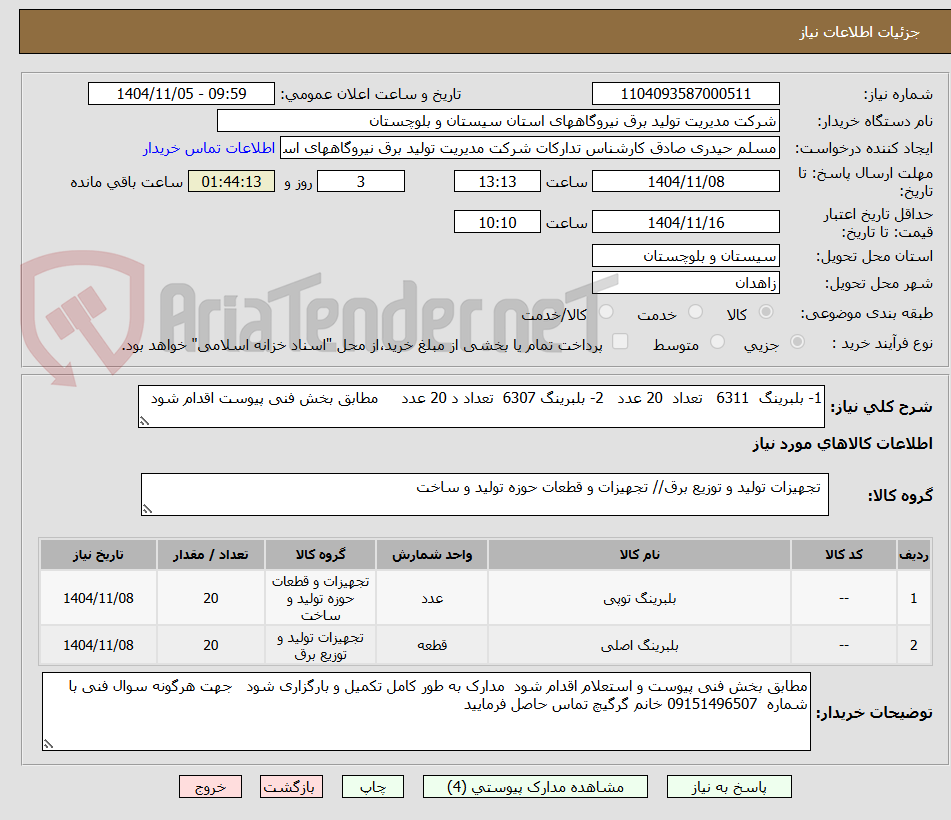The width and height of the screenshot is (951, 820).
Task: Click the تاریخ نیاز column header
Action: pos(98,554)
